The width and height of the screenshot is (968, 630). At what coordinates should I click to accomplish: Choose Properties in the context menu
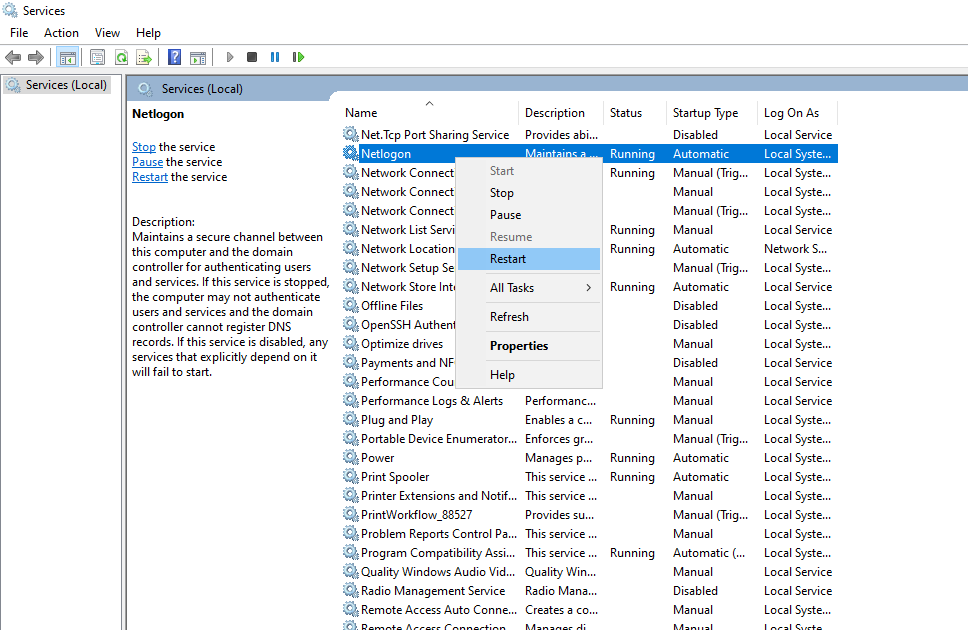coord(529,346)
